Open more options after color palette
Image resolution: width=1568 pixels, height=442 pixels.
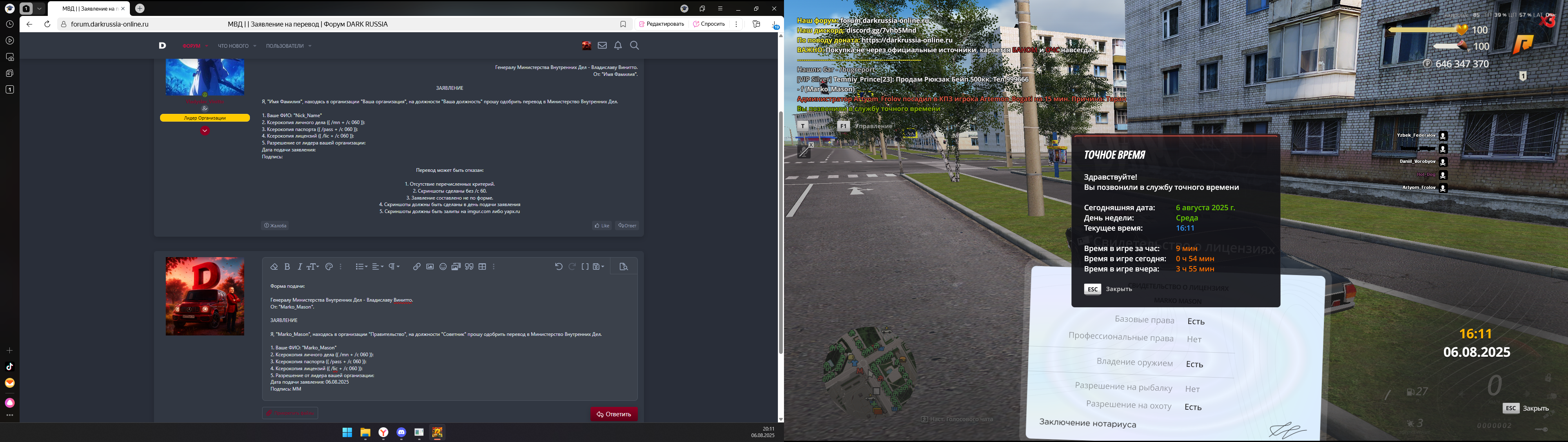341,267
